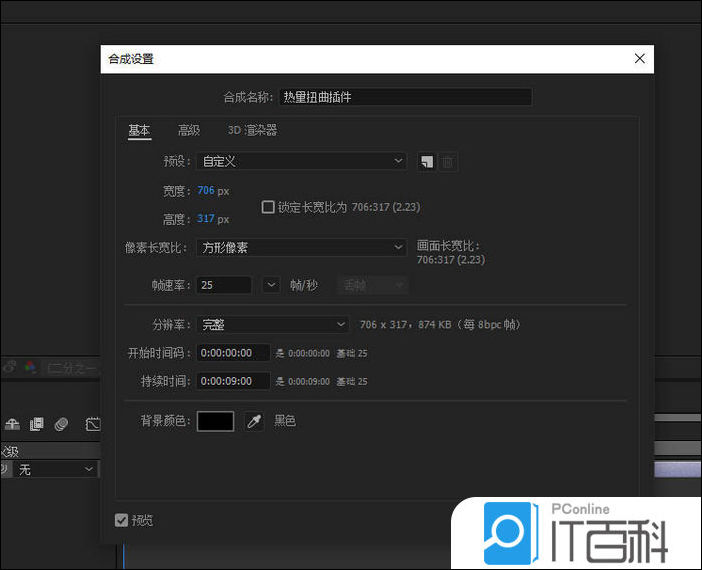Viewport: 702px width, 570px height.
Task: Open the 分辨率 dropdown
Action: tap(272, 324)
